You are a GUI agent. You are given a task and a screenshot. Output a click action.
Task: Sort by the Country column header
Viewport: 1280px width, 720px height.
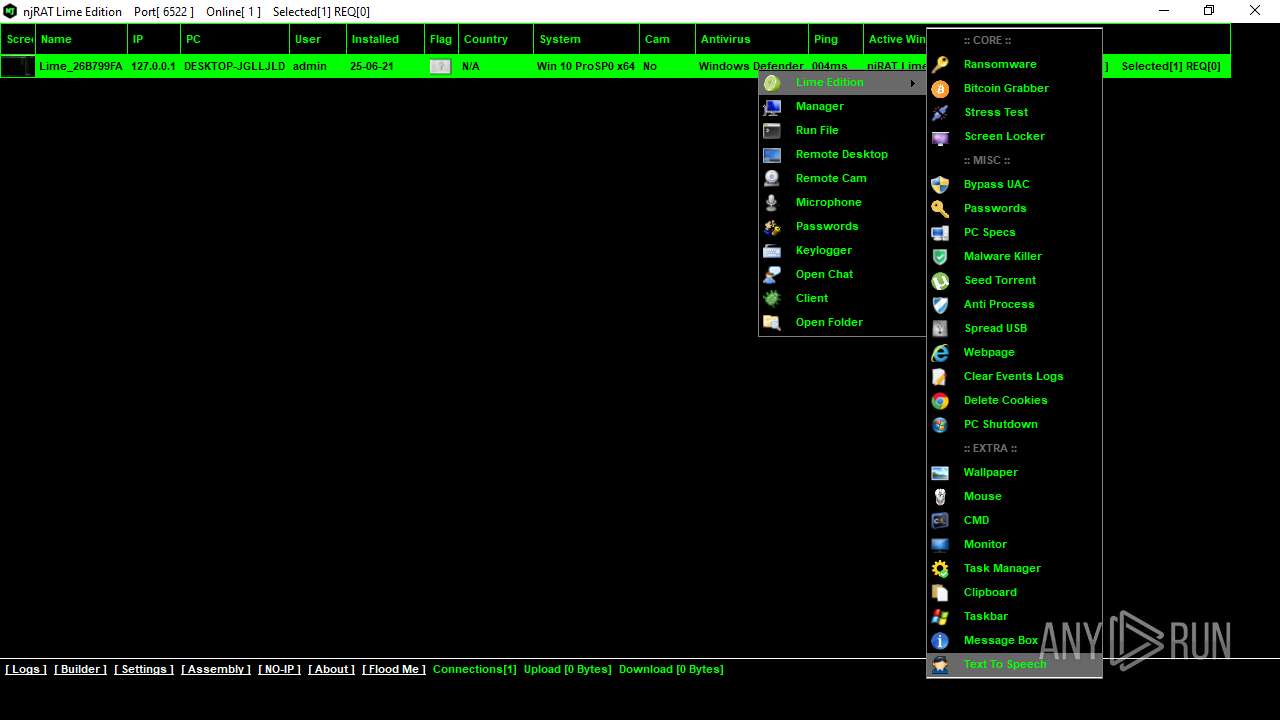coord(496,39)
